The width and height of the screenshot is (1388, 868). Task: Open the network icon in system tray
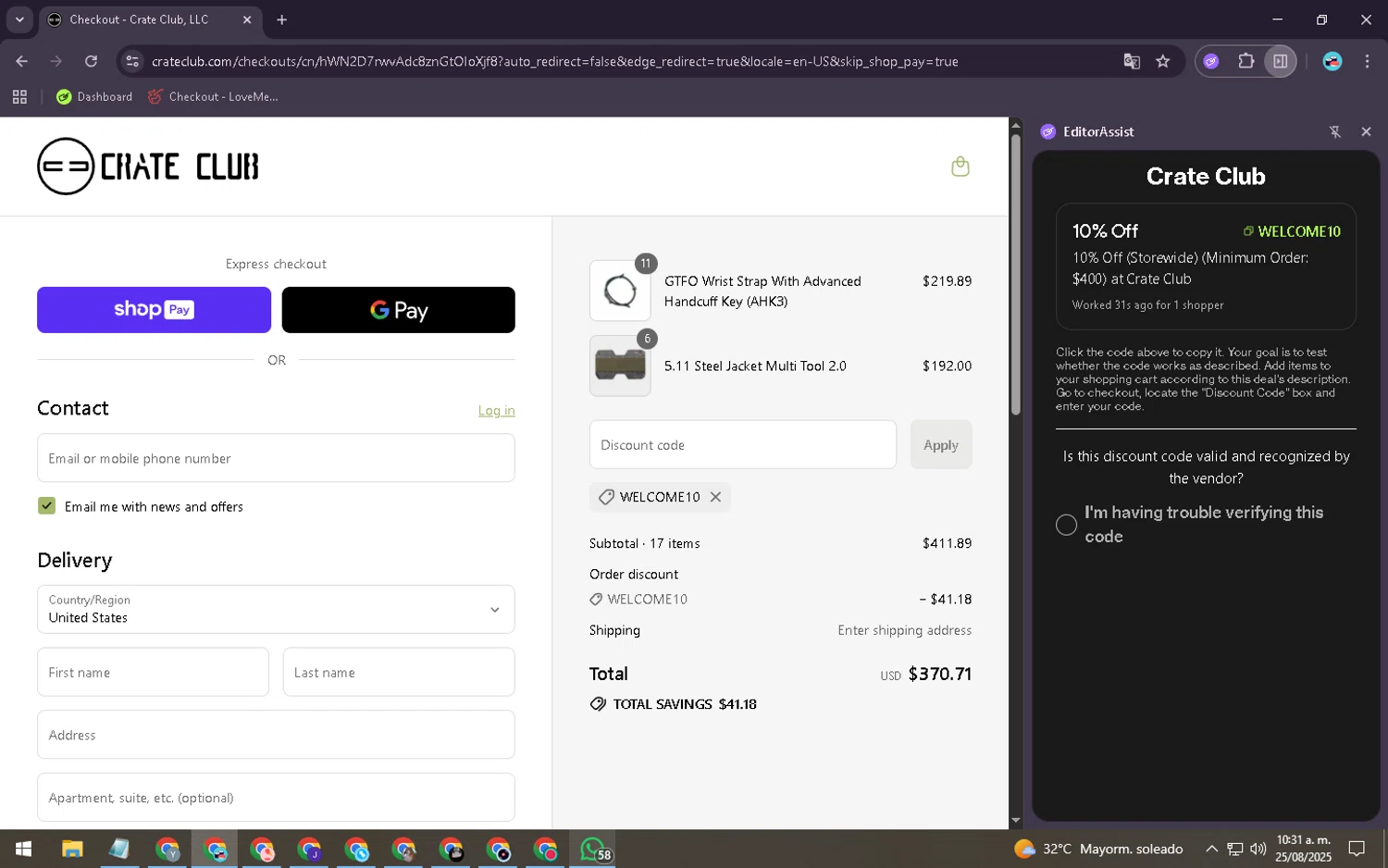[1235, 849]
